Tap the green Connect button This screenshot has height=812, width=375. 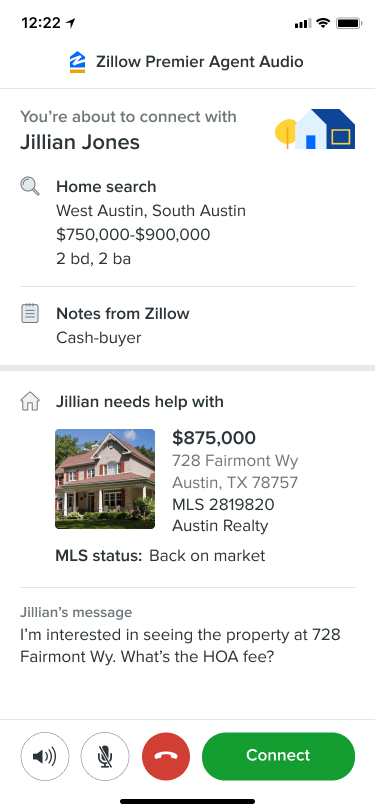[278, 756]
